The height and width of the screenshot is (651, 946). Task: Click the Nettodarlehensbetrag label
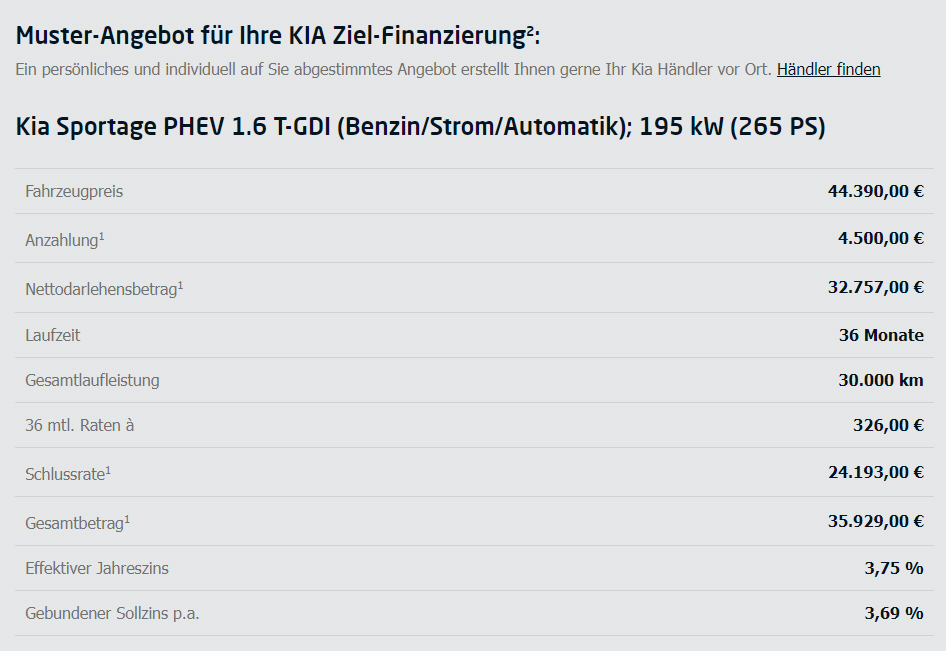[x=104, y=288]
